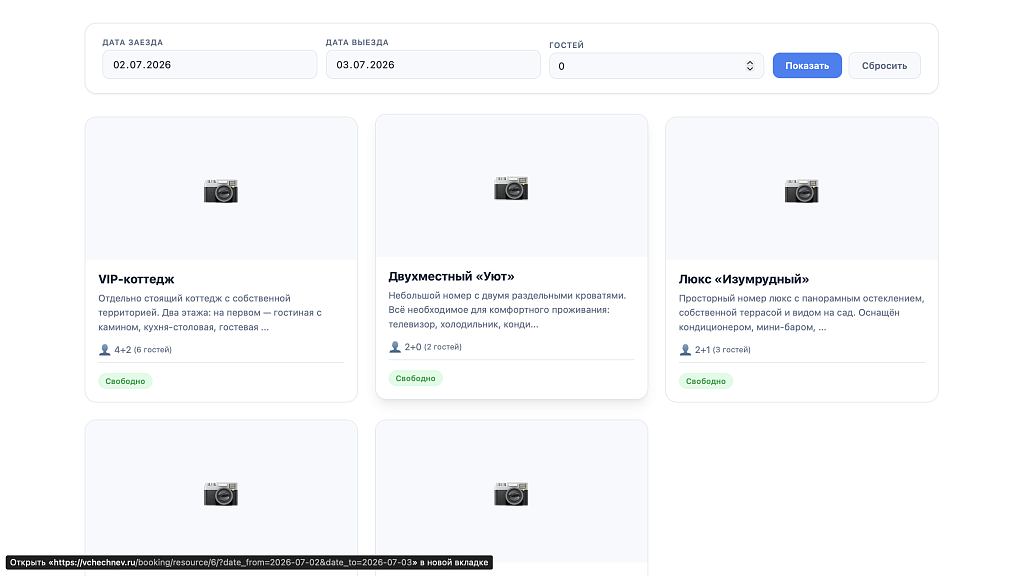Image resolution: width=1024 pixels, height=576 pixels.
Task: Click guest person icon on VIP-коттедж card
Action: [104, 349]
